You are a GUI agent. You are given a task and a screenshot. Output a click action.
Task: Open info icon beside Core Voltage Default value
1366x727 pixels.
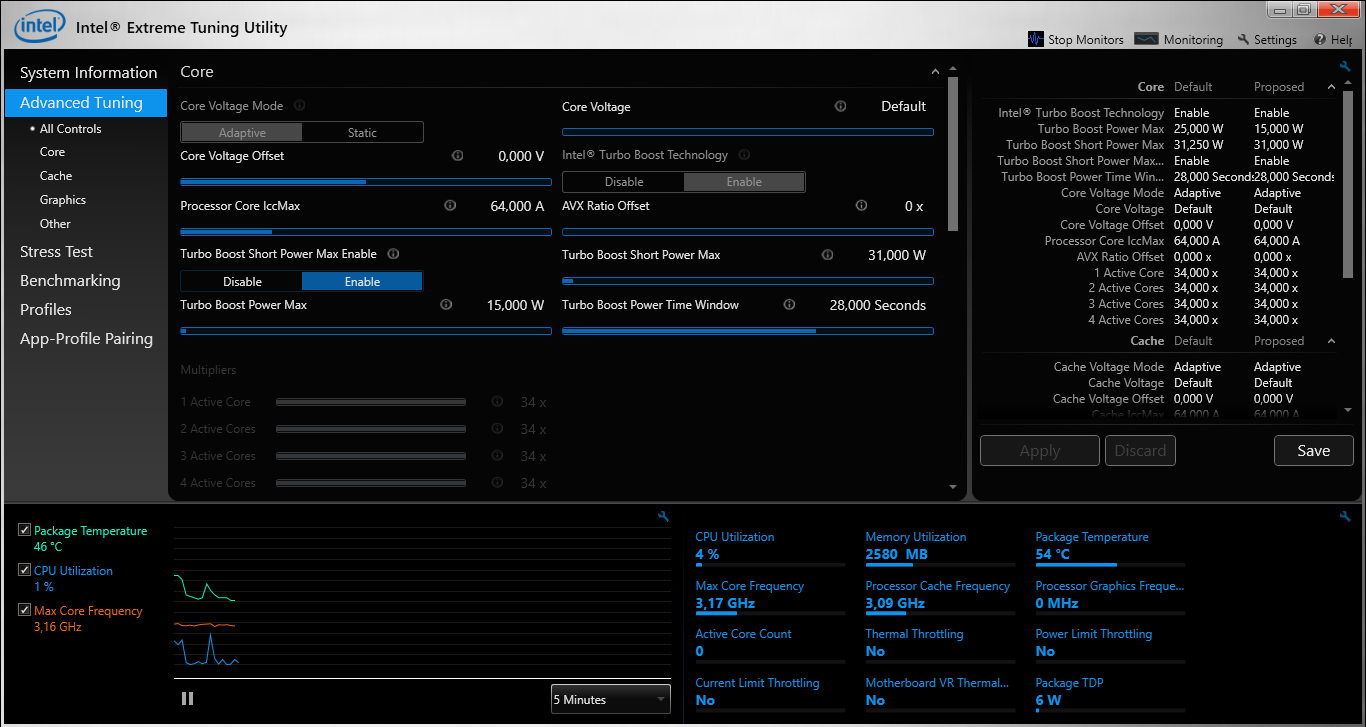coord(840,106)
